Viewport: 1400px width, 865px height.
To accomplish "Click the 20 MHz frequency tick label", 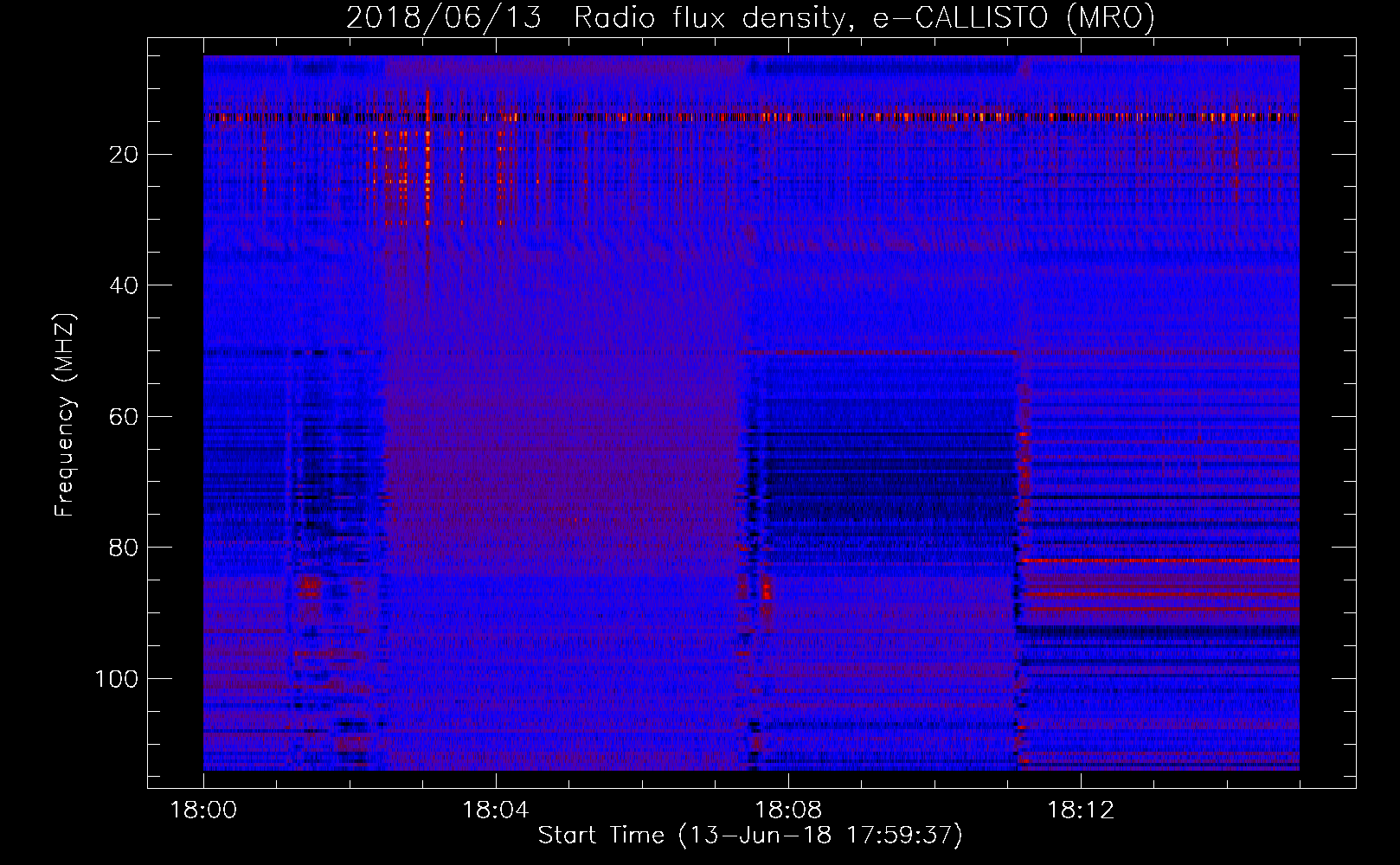I will click(125, 155).
